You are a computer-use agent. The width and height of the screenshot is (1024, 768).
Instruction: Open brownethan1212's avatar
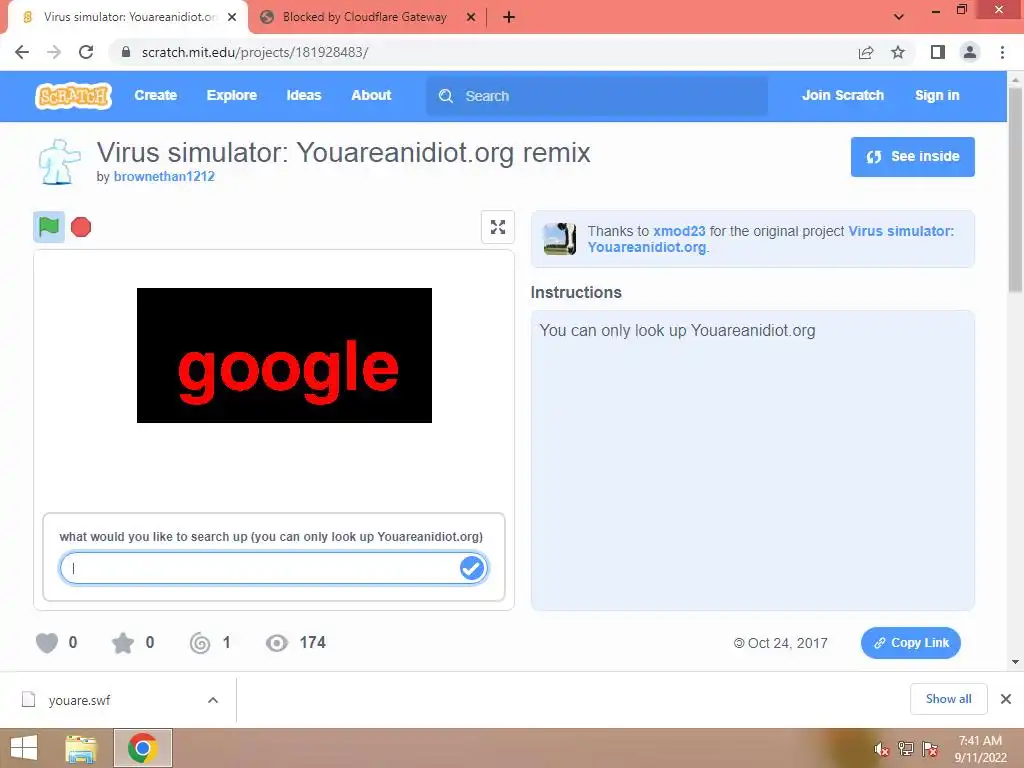click(x=59, y=161)
